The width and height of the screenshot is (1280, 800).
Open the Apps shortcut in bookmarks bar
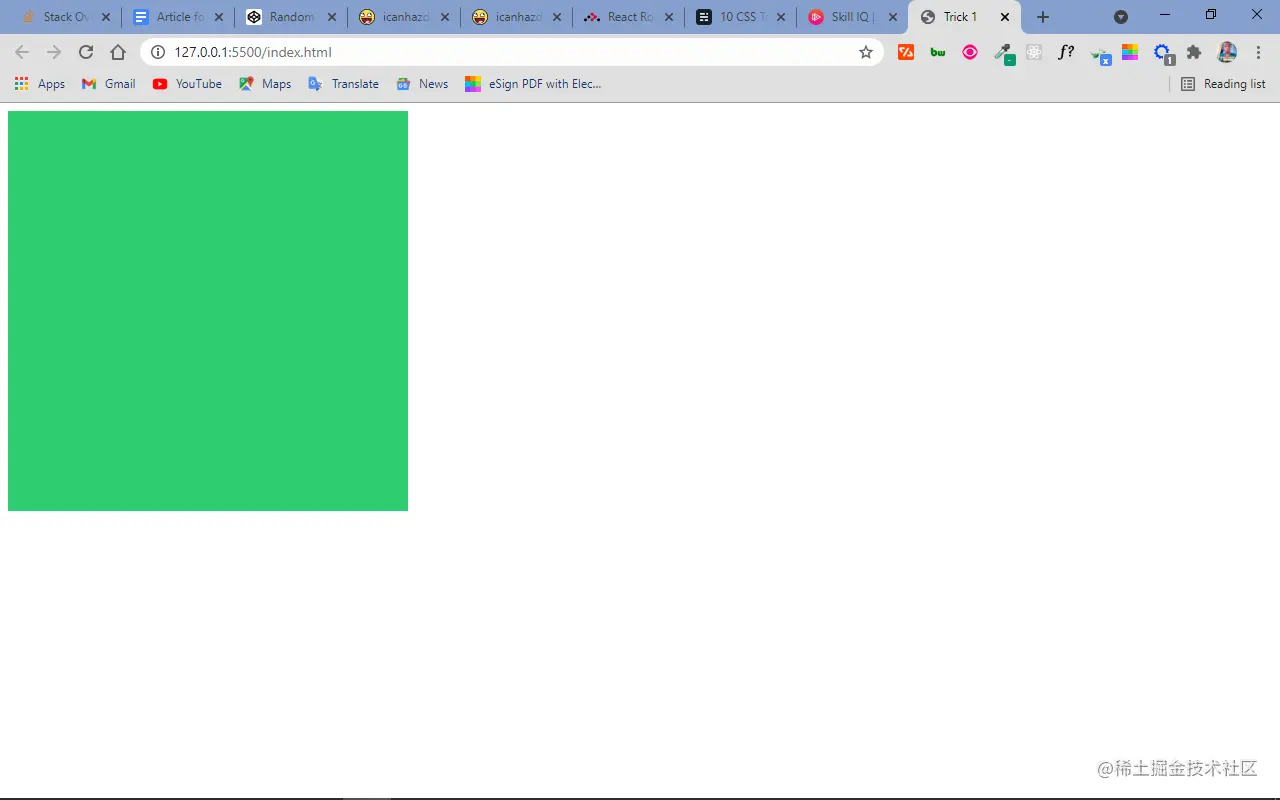coord(40,84)
